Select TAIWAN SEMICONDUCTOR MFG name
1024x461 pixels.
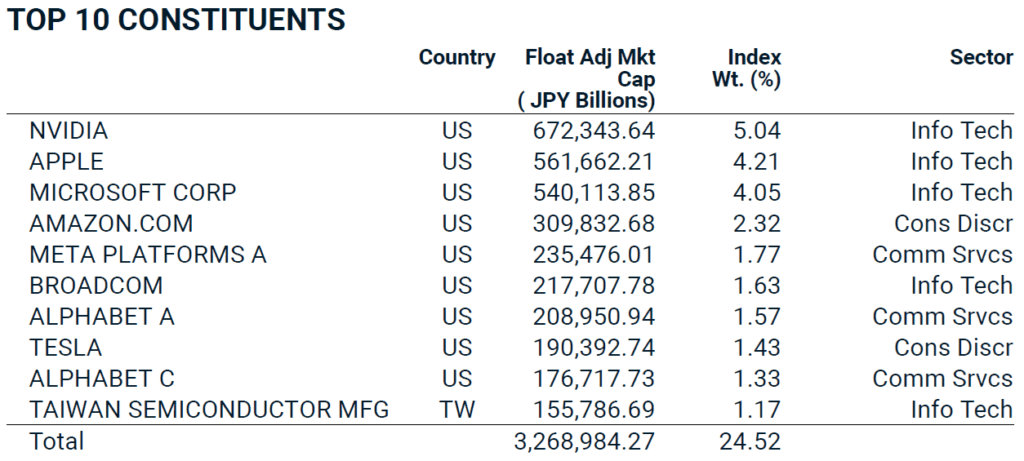click(209, 409)
